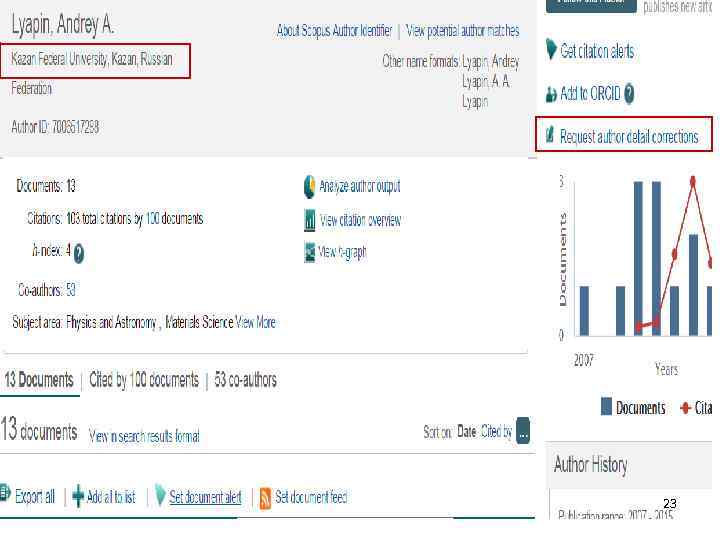Viewport: 720px width, 540px height.
Task: Click Kazan Federal University affiliation text
Action: [92, 59]
